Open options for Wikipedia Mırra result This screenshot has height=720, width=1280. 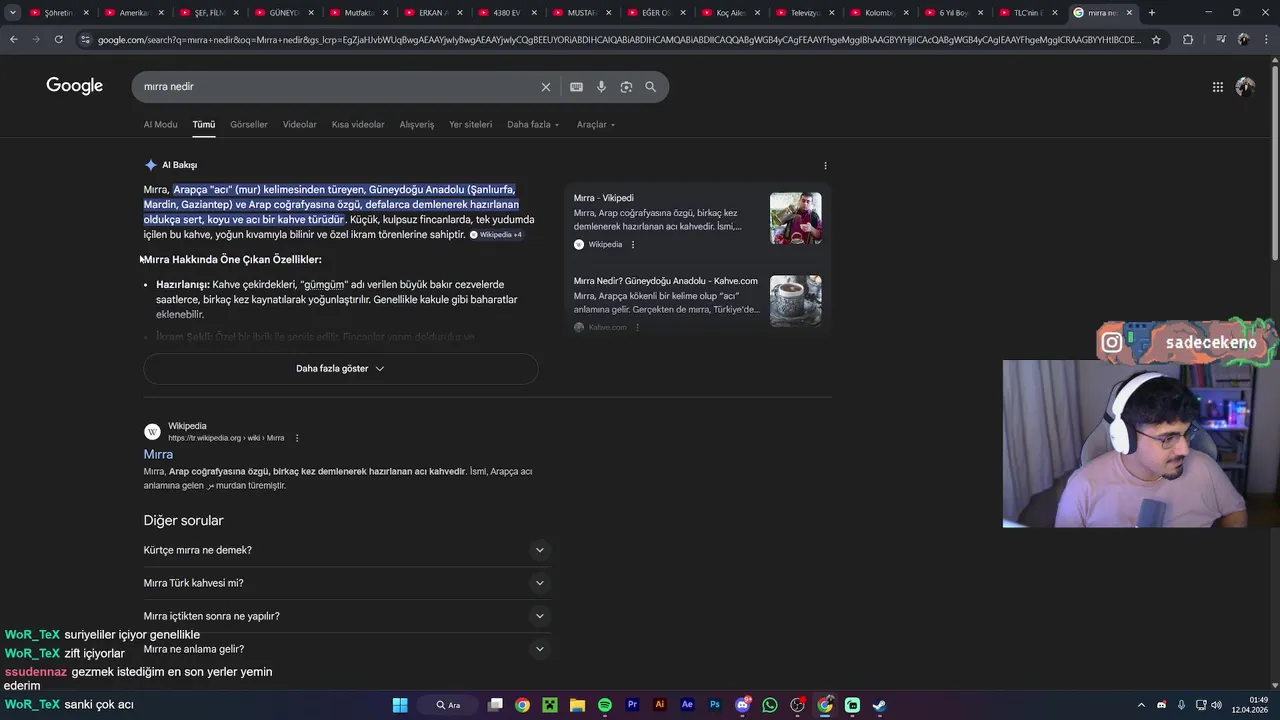(297, 438)
